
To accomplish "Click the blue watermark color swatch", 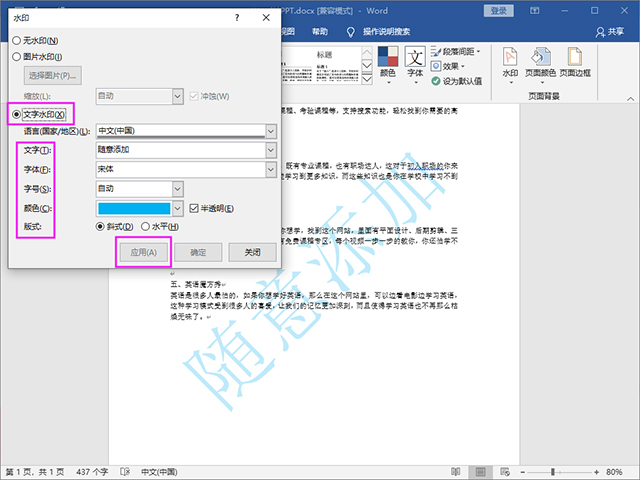I will pyautogui.click(x=134, y=209).
